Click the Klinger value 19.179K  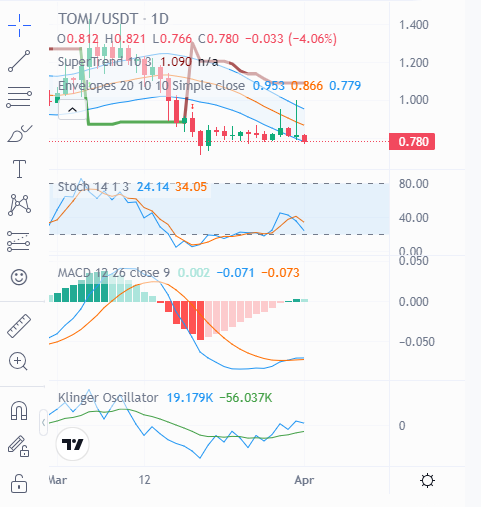[190, 398]
